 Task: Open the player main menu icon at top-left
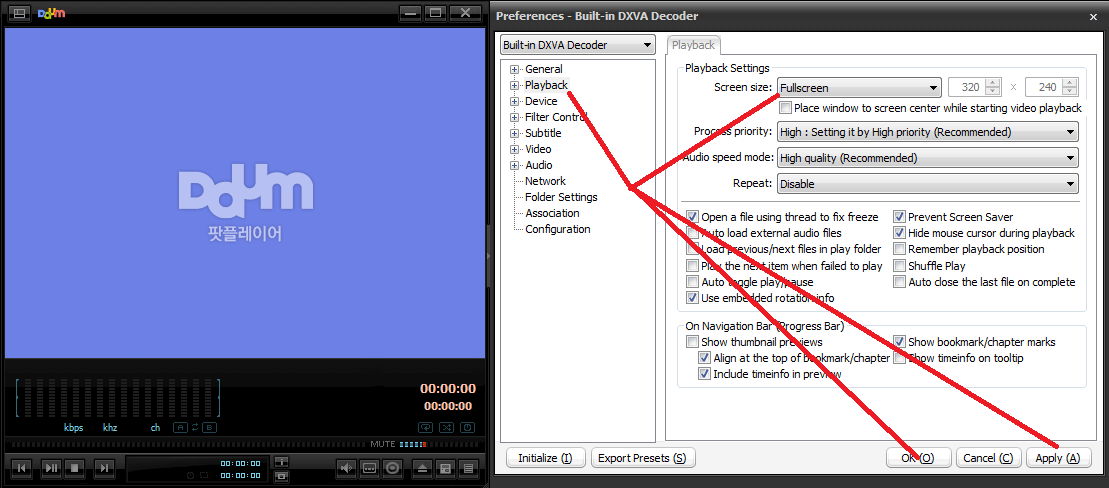click(x=20, y=13)
